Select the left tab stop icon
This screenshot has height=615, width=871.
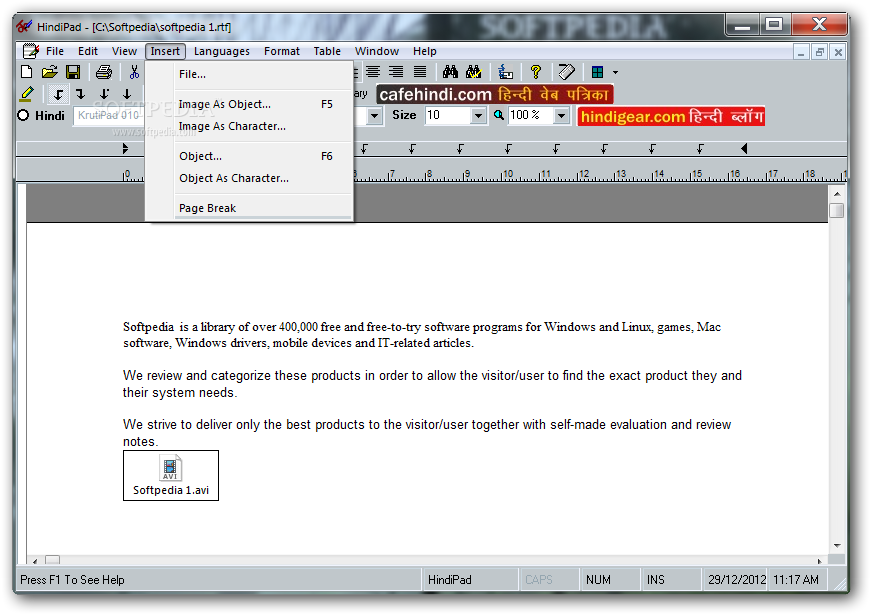coord(58,94)
